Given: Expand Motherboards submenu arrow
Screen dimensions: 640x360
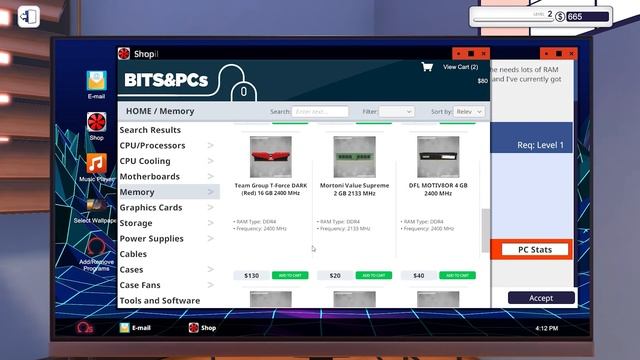Looking at the screenshot, I should (211, 176).
